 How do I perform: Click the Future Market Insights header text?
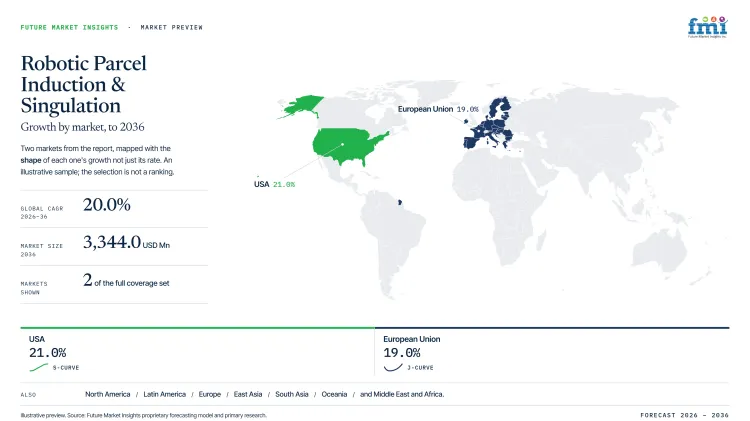69,27
